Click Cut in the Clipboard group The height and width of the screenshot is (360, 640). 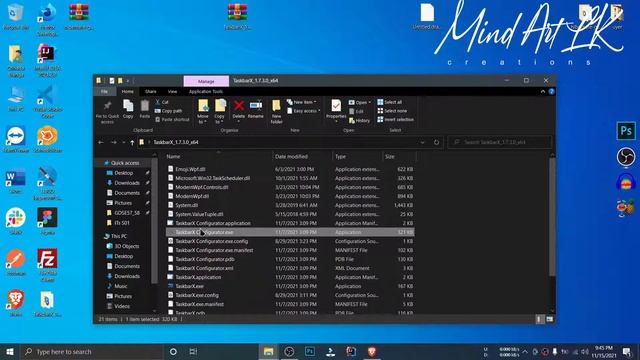162,102
